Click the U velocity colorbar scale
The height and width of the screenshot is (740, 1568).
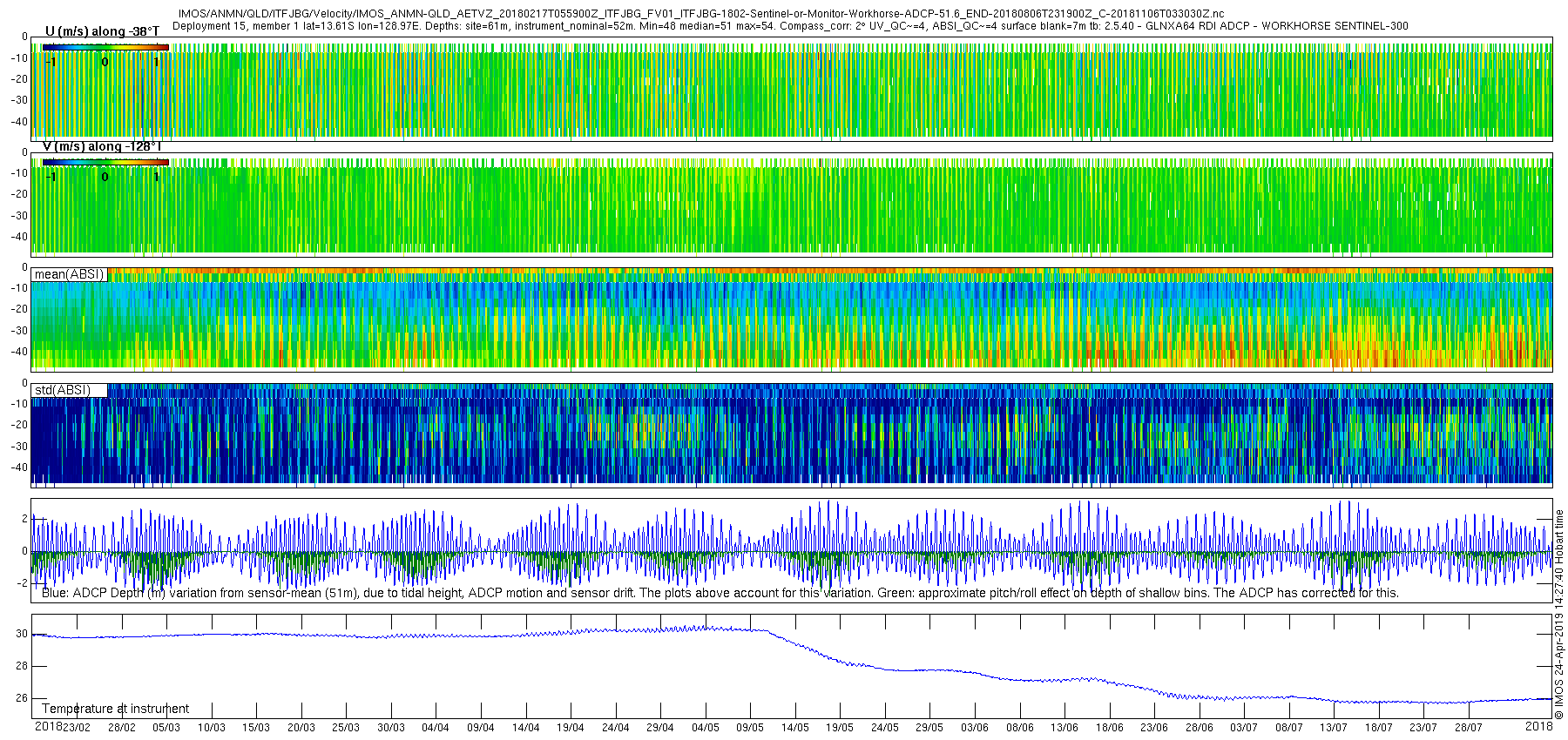(x=105, y=47)
